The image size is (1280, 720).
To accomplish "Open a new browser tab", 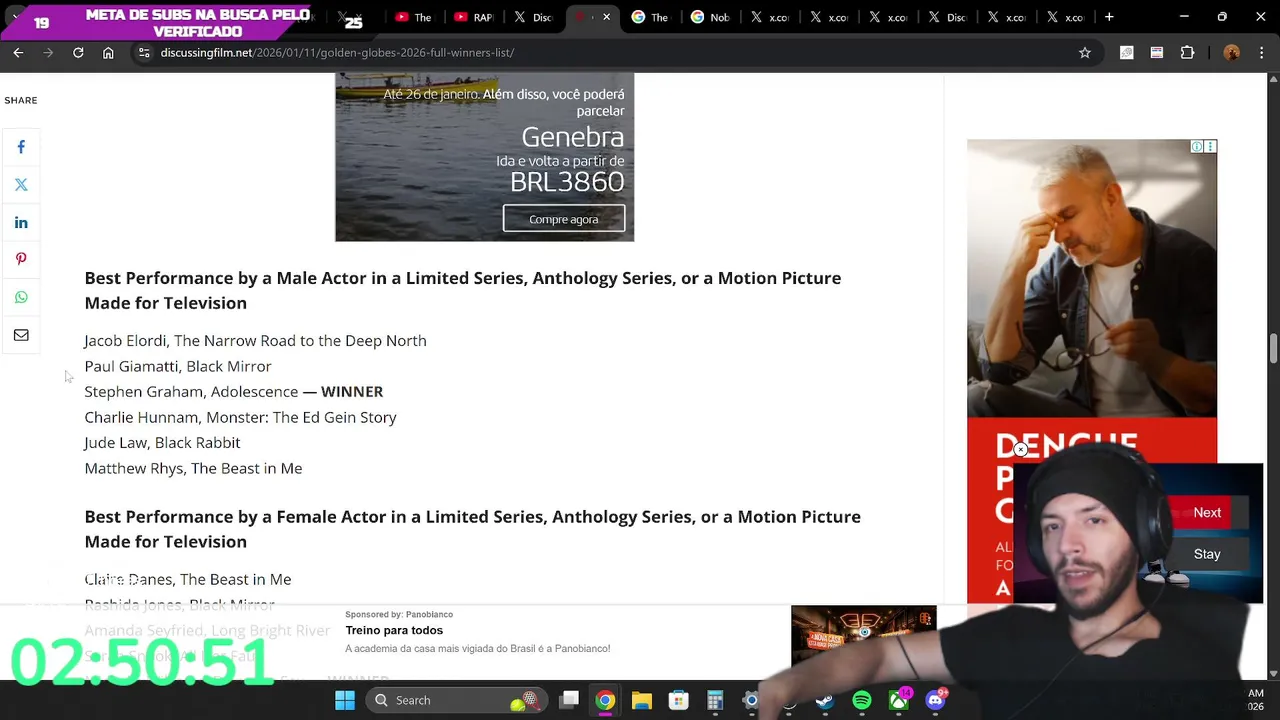I will [x=1109, y=17].
